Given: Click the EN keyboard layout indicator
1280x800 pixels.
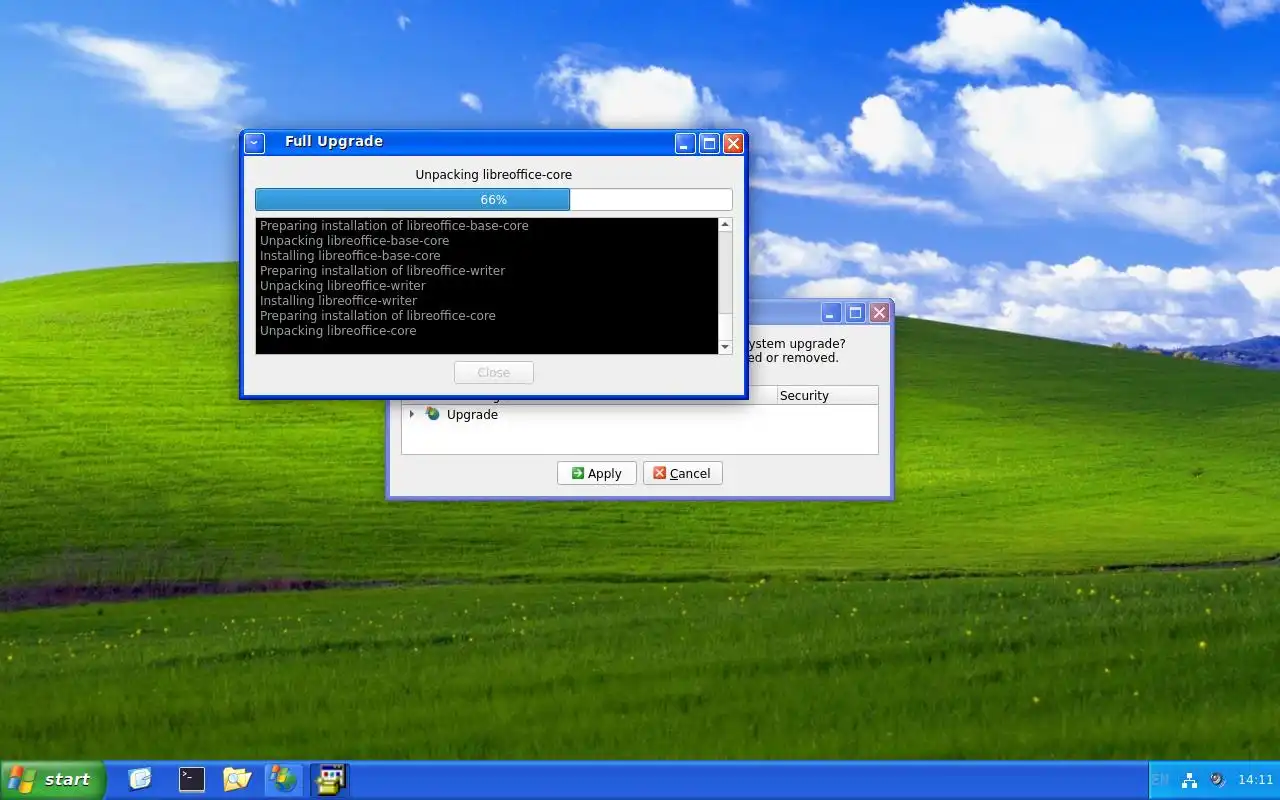Looking at the screenshot, I should 1161,780.
